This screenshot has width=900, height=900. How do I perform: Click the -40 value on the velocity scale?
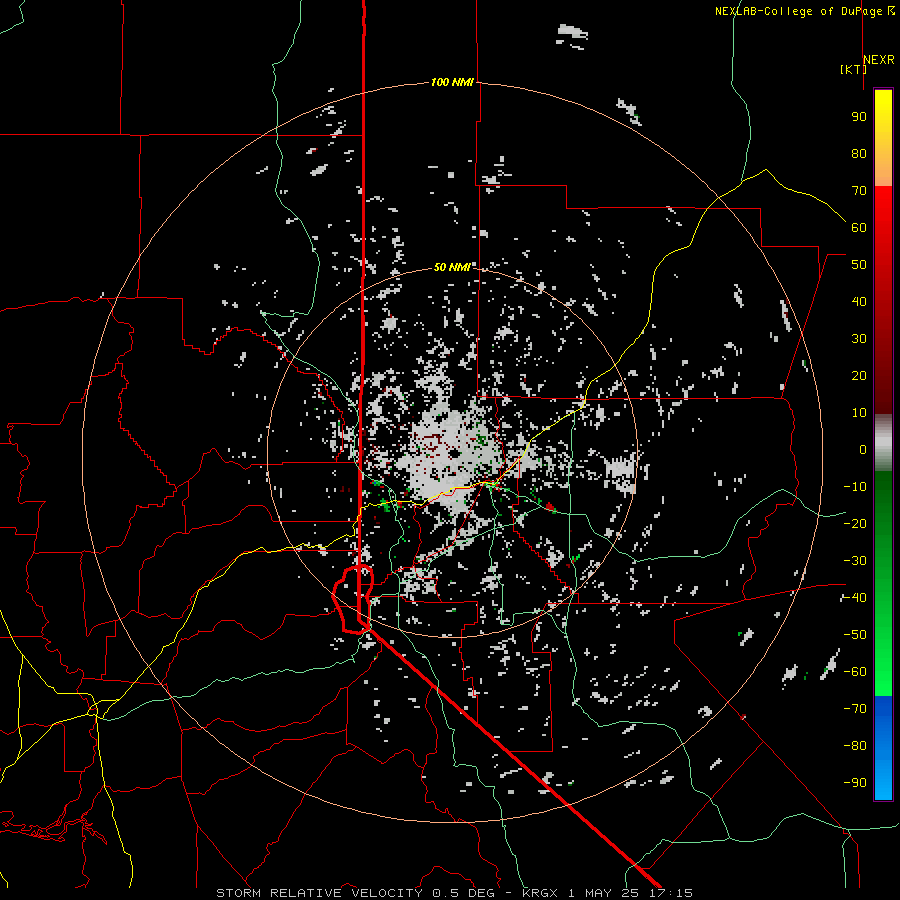(x=855, y=598)
